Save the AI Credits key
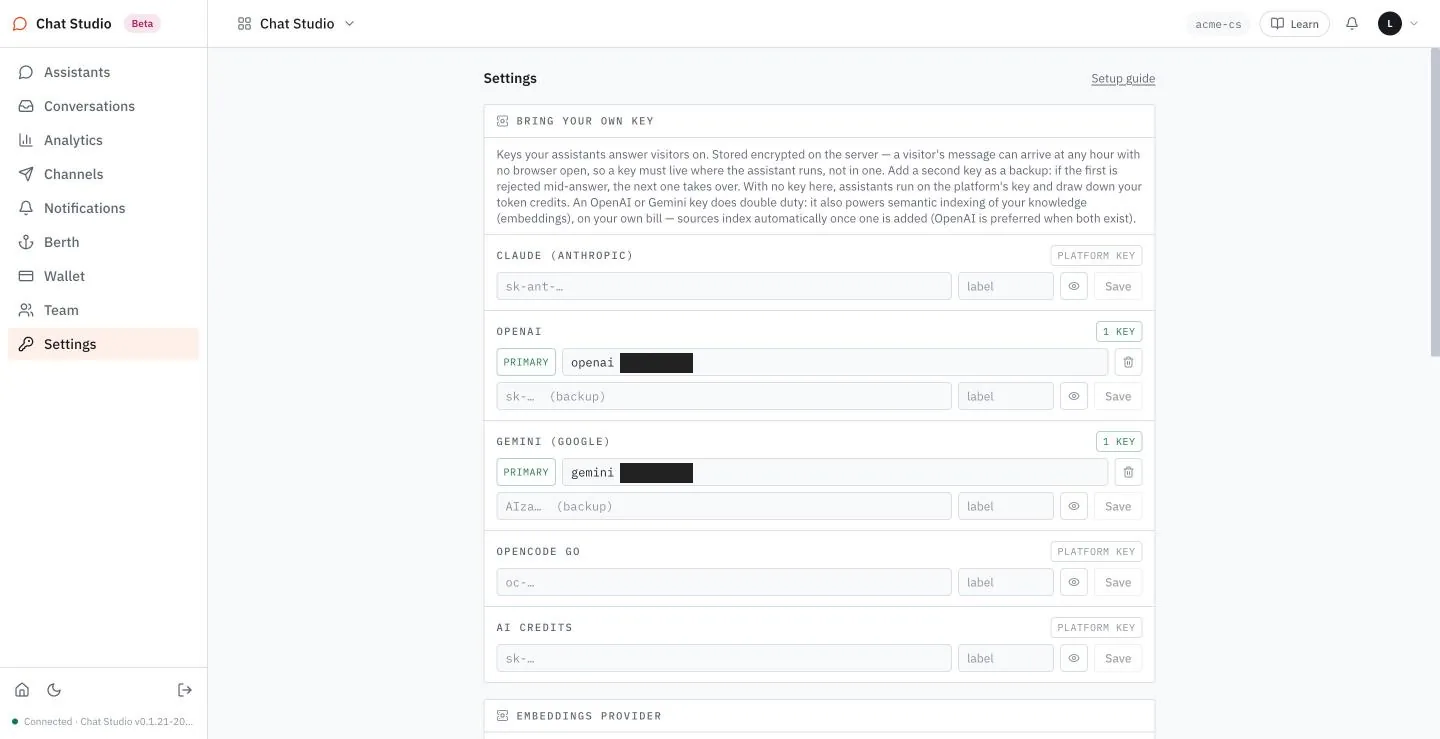The height and width of the screenshot is (739, 1440). point(1118,658)
